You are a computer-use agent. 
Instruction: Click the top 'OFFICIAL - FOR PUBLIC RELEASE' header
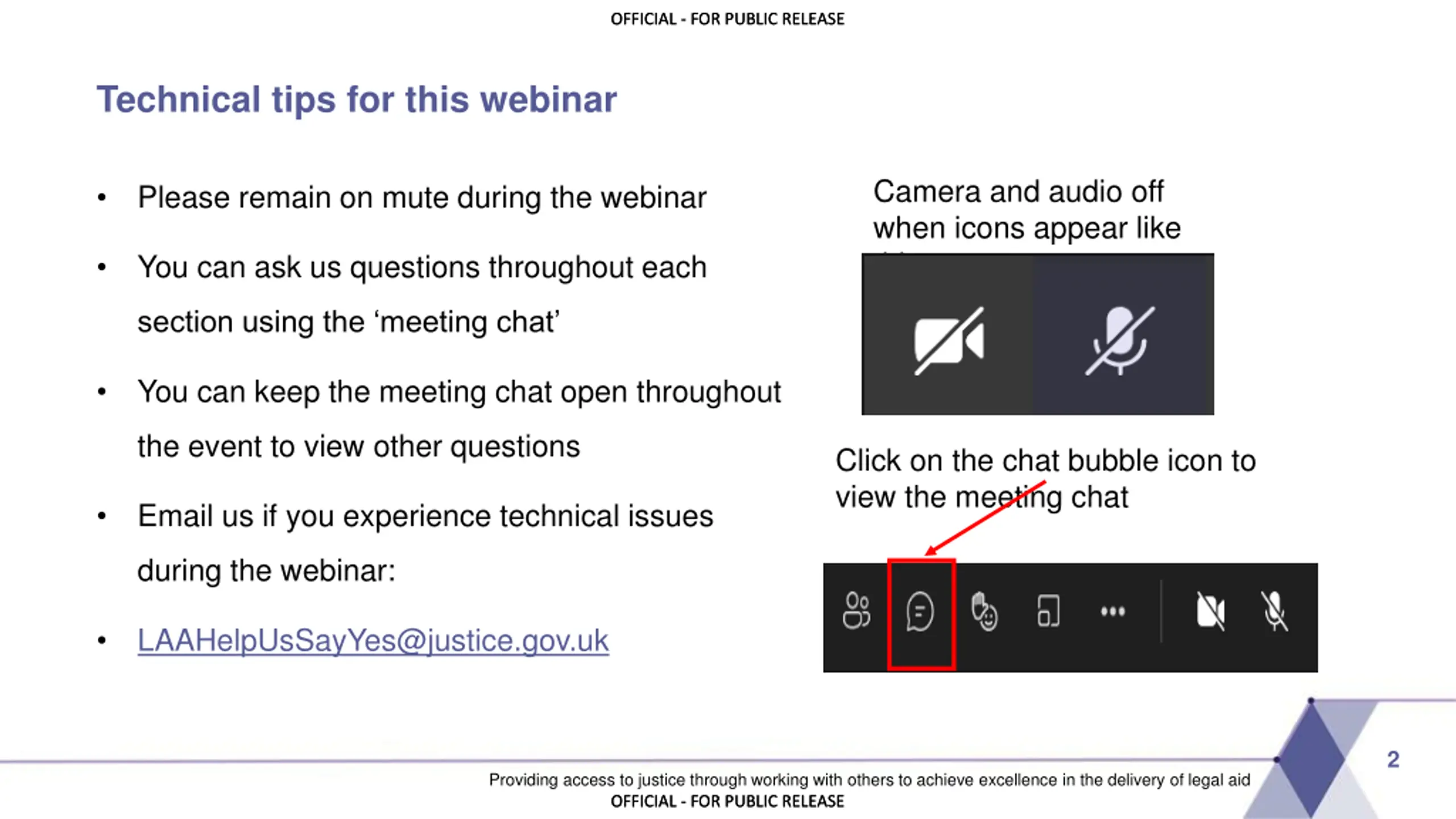click(x=727, y=19)
